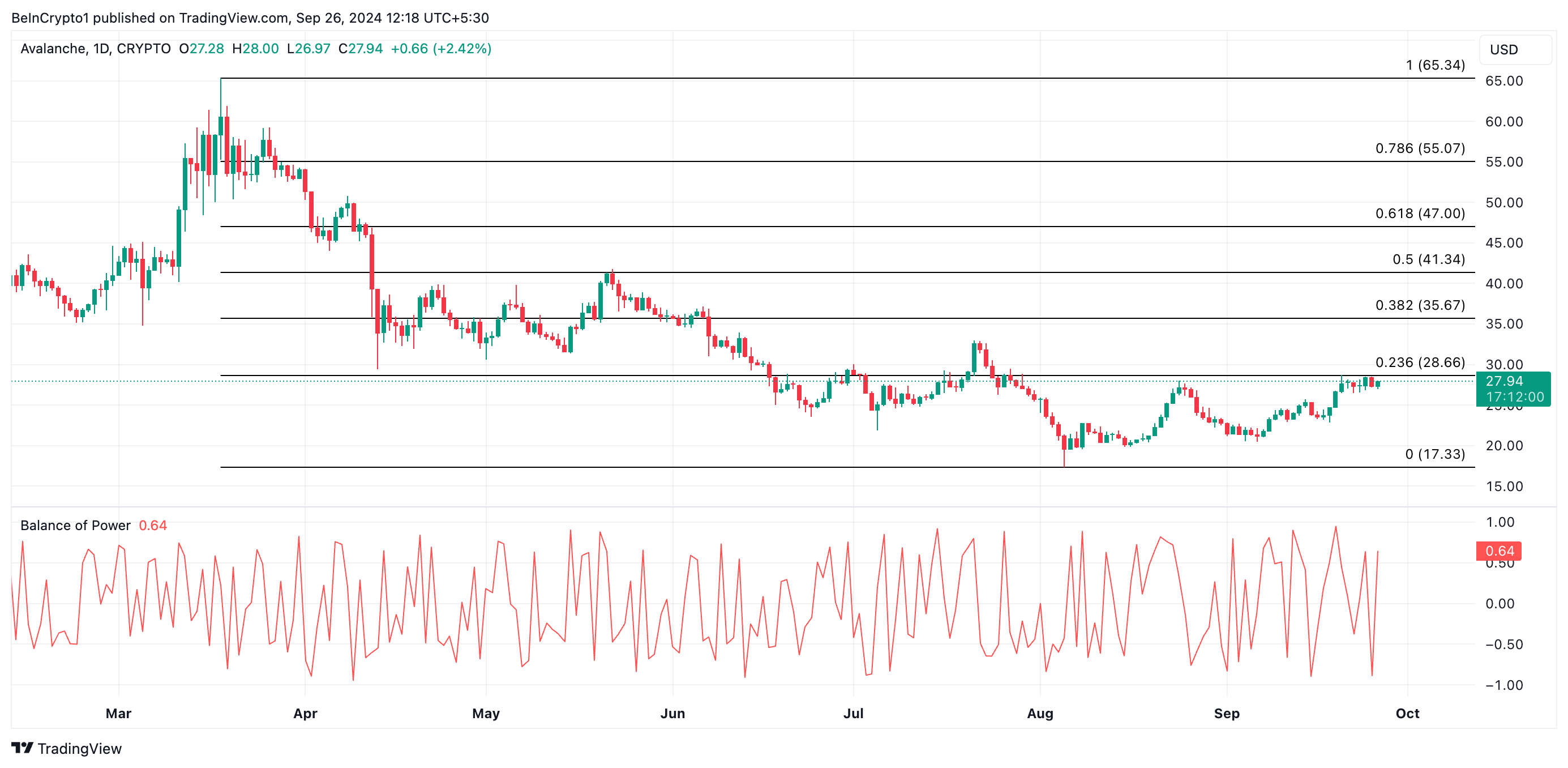The width and height of the screenshot is (1568, 768).
Task: Click the 0 (17.33) Fibonacci level label
Action: pos(1435,454)
